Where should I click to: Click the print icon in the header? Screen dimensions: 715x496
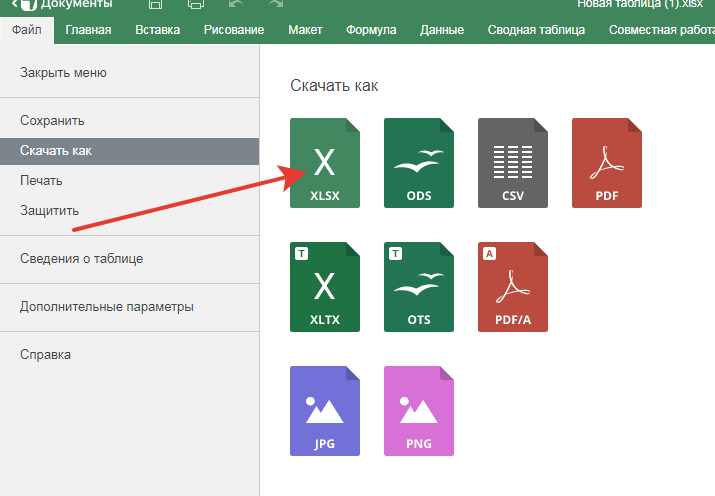coord(196,4)
